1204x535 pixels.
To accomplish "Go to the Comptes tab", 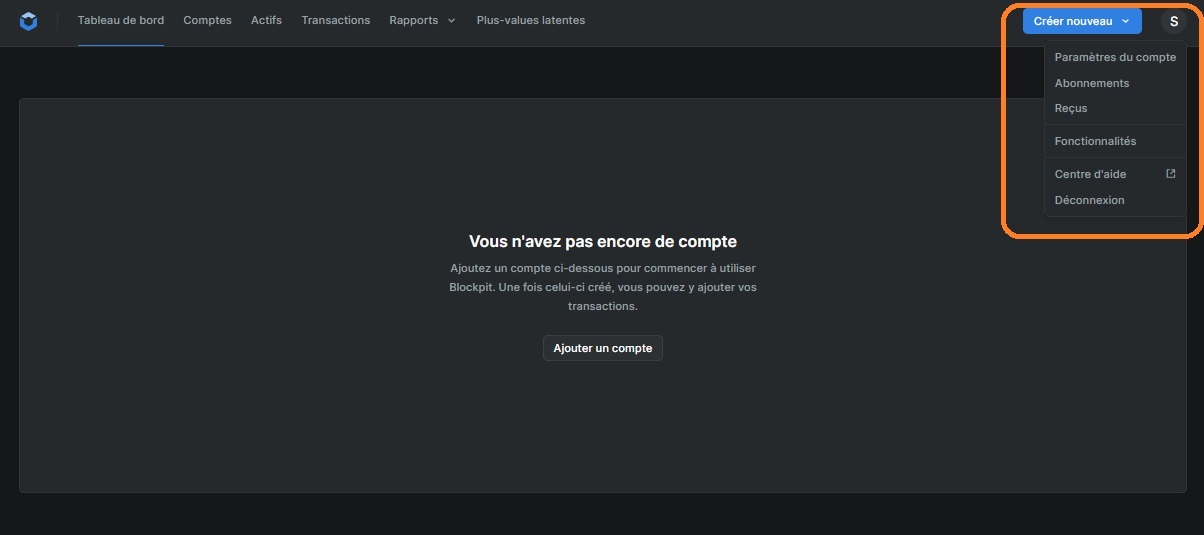I will pos(207,21).
